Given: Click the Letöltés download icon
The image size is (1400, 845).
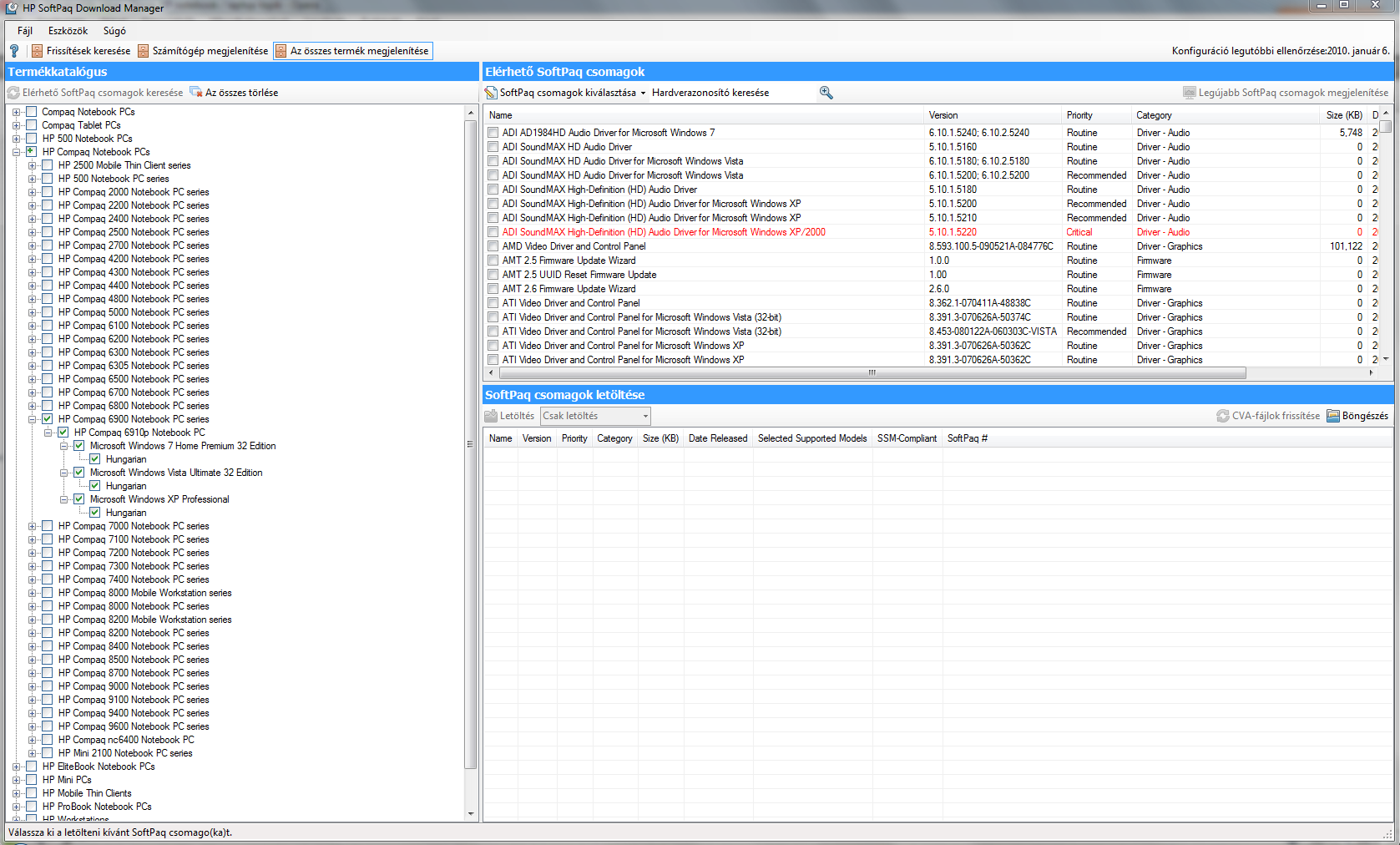Looking at the screenshot, I should click(491, 416).
